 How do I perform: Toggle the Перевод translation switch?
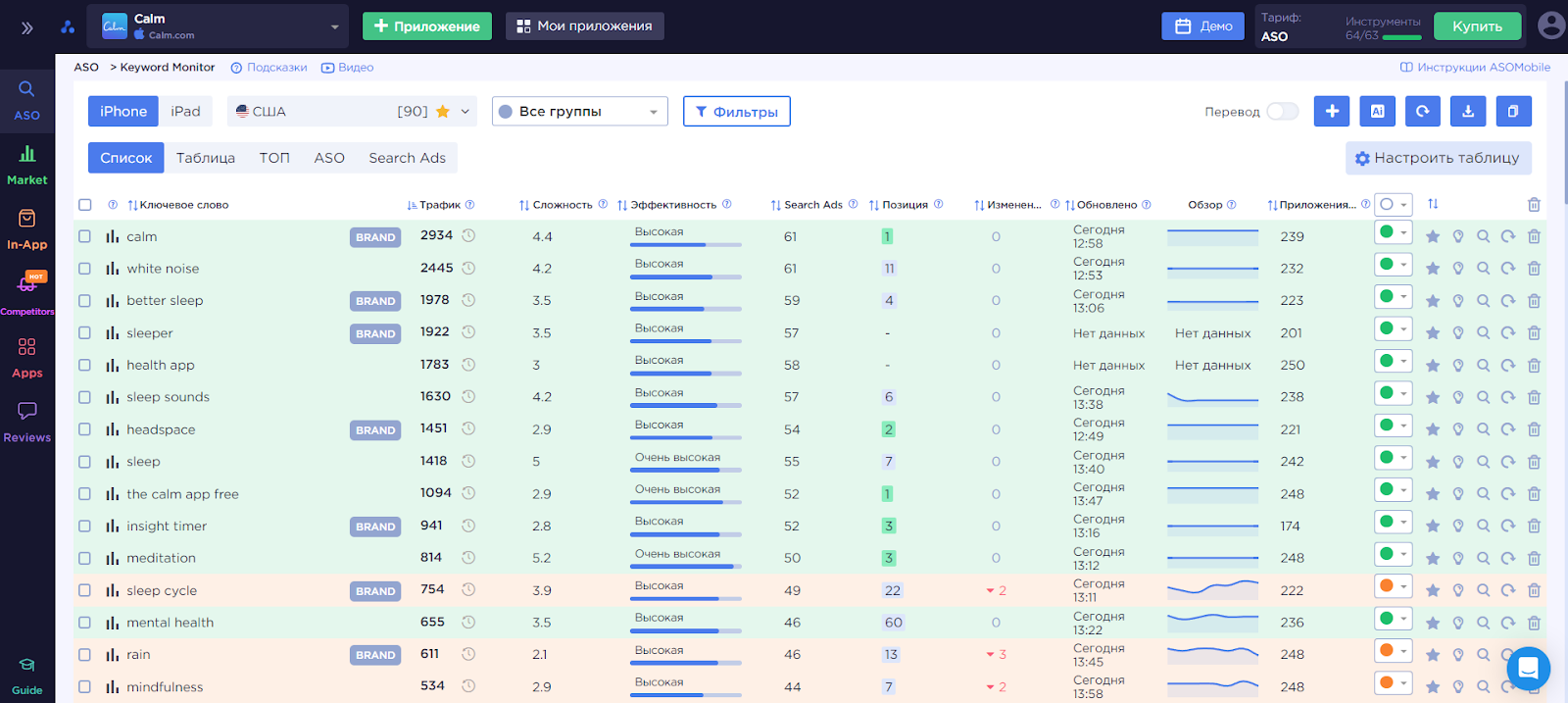[x=1282, y=112]
